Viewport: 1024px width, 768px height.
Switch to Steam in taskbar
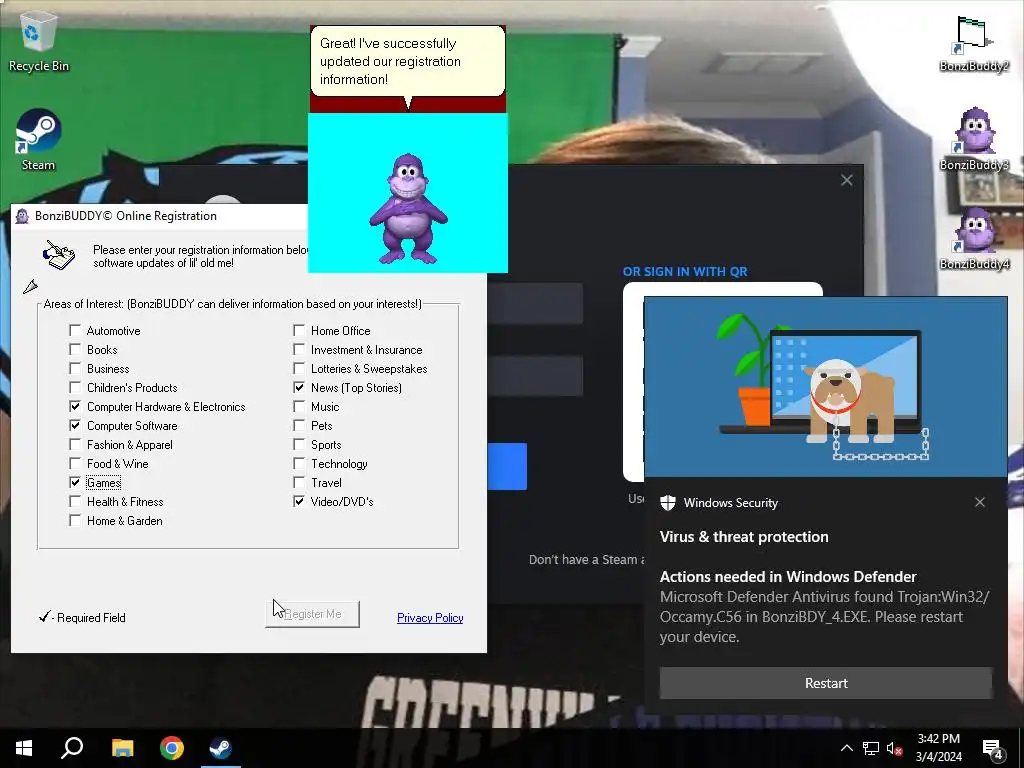tap(221, 748)
